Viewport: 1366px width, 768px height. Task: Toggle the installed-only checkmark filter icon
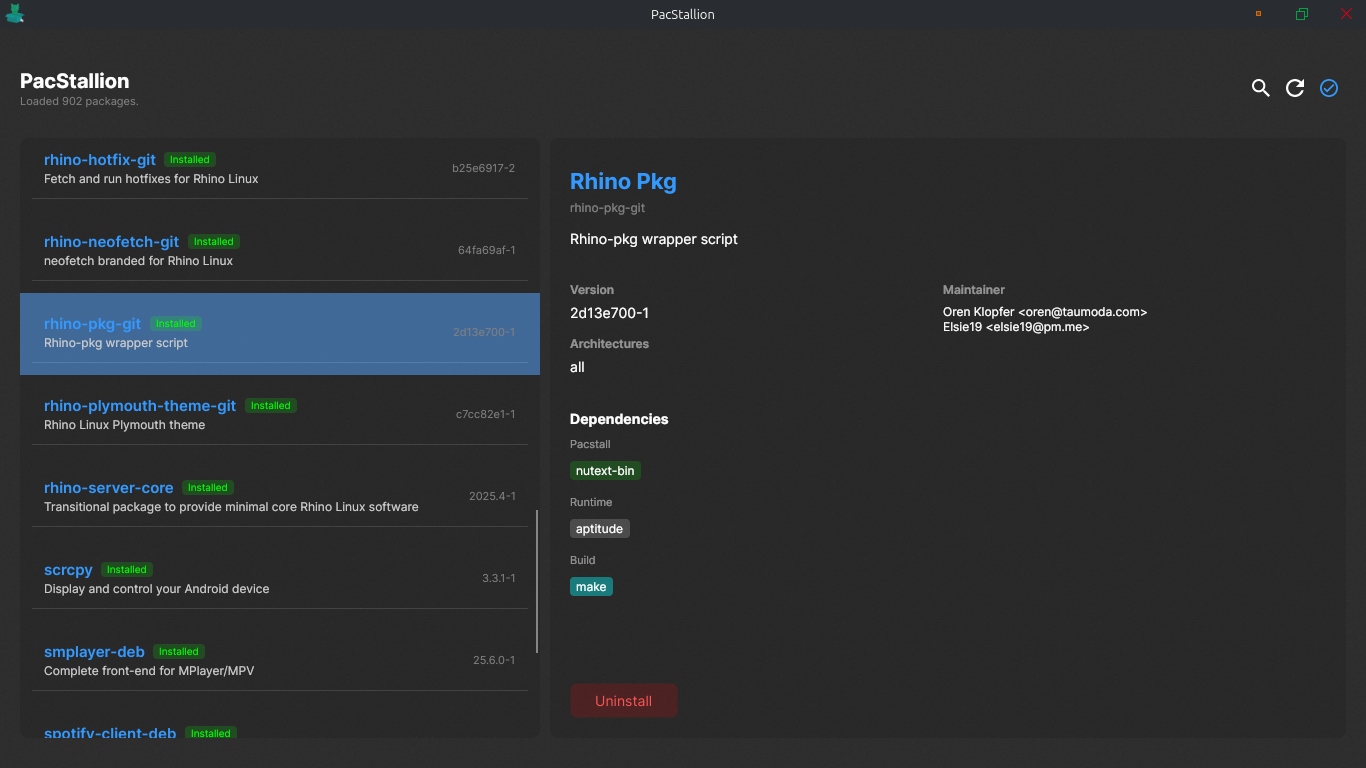coord(1329,88)
